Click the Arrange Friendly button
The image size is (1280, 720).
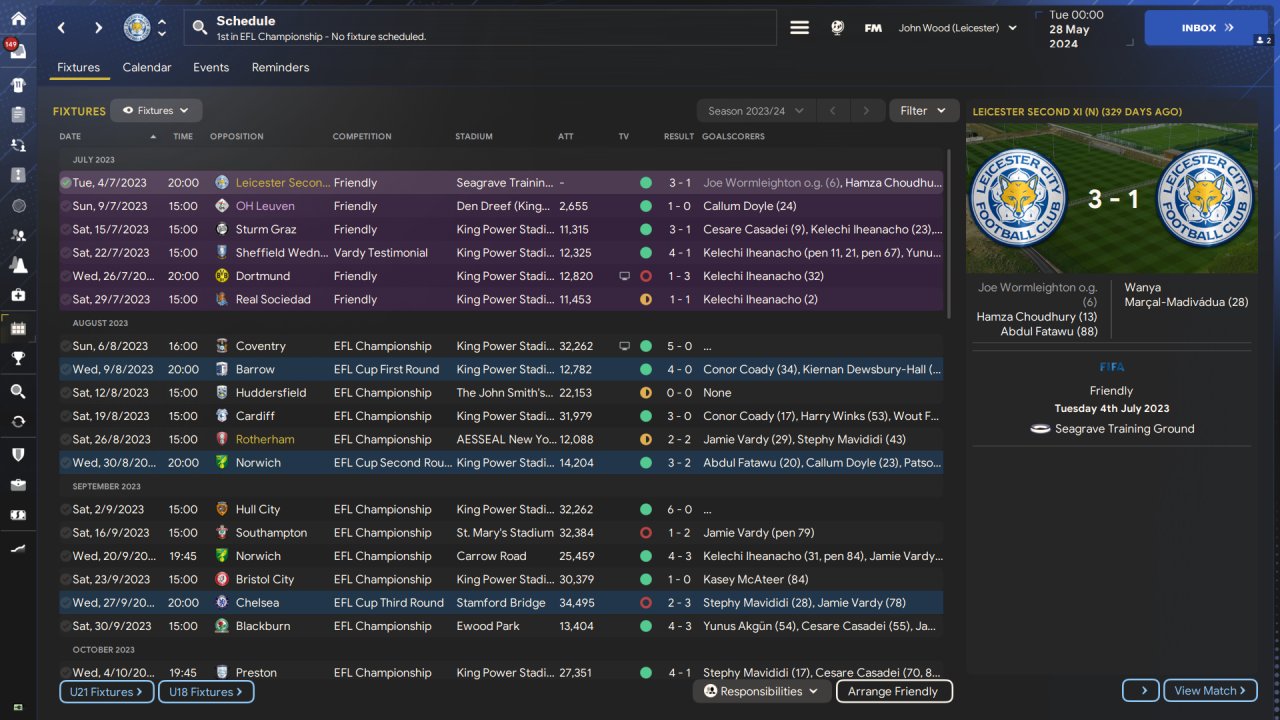pos(893,691)
